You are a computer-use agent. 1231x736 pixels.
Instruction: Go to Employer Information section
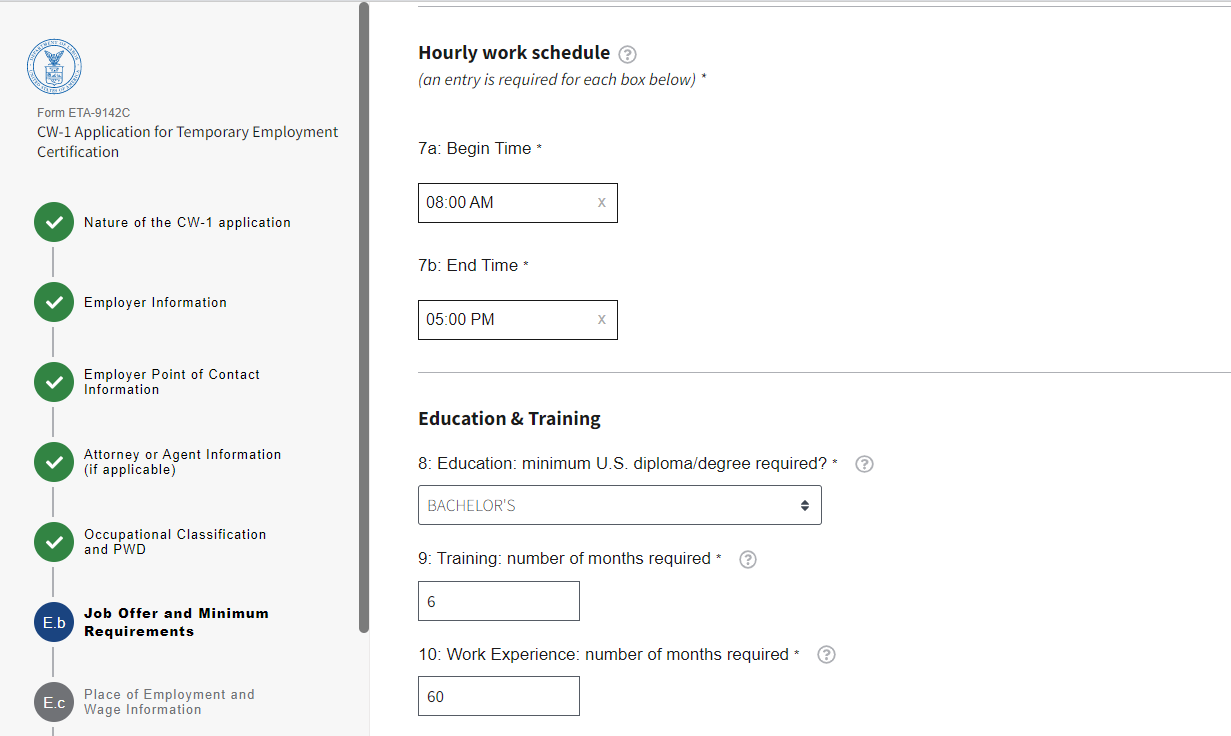(x=155, y=302)
